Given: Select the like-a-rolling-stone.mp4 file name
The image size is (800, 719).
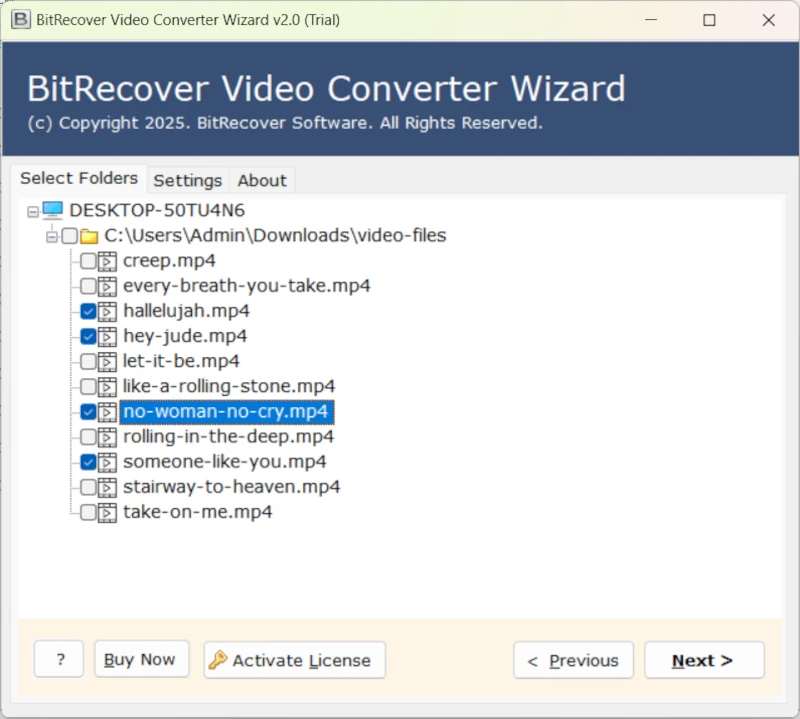Looking at the screenshot, I should [229, 386].
